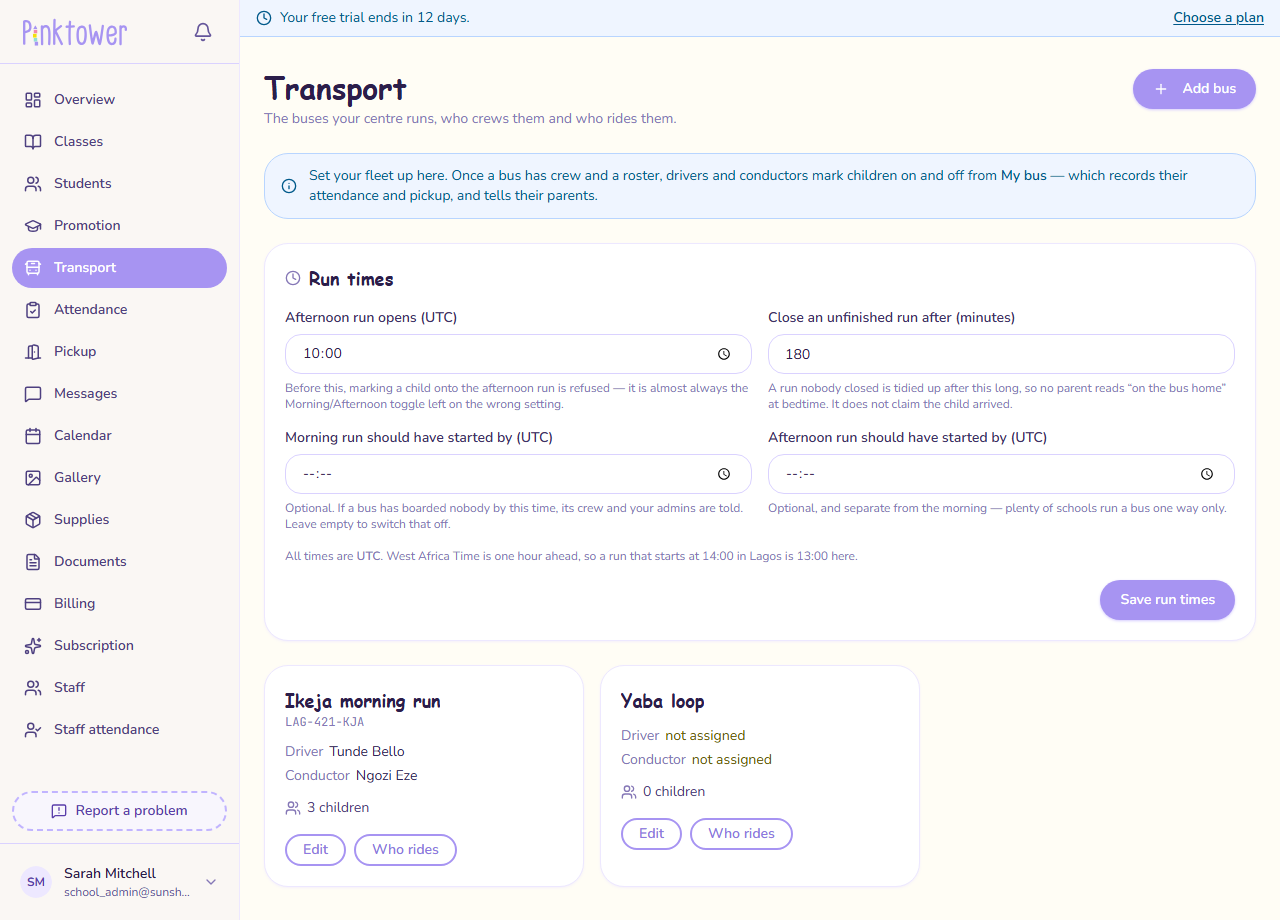The width and height of the screenshot is (1280, 920).
Task: Go to the Staff attendance page
Action: tap(119, 730)
